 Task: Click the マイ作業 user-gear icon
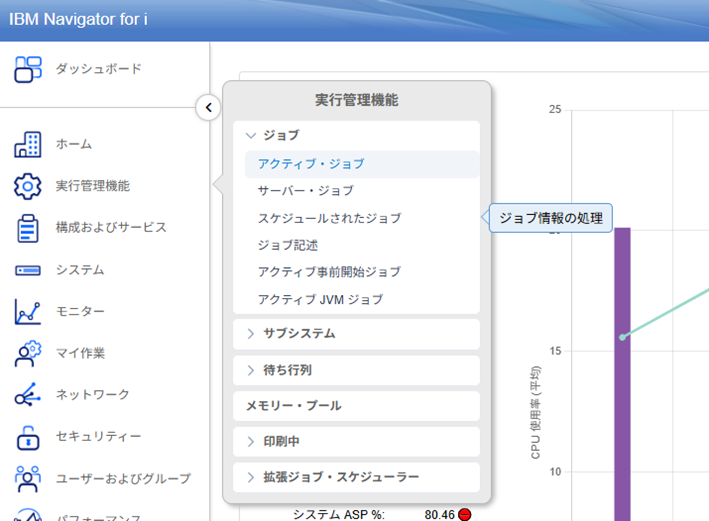[28, 353]
